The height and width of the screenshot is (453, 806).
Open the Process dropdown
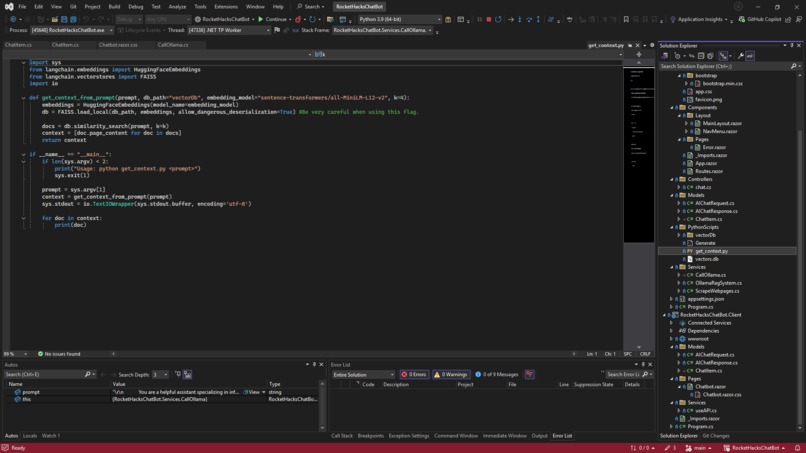(x=111, y=30)
